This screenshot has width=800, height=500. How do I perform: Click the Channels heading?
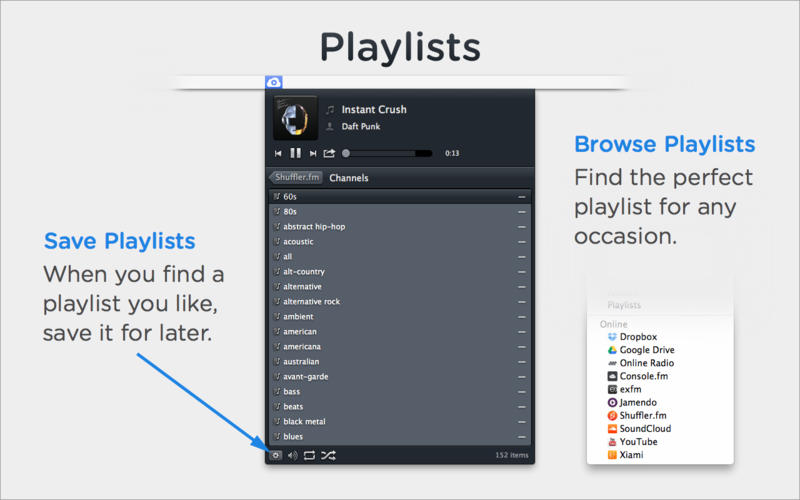coord(348,178)
